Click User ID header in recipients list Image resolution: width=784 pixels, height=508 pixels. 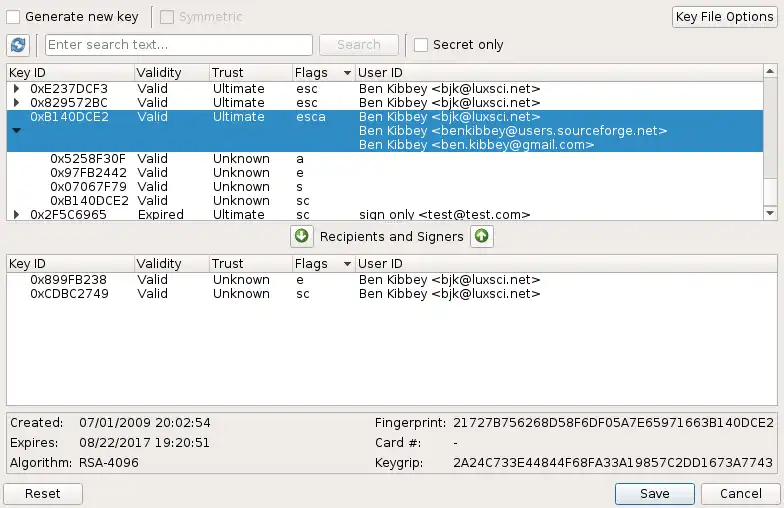(x=566, y=264)
